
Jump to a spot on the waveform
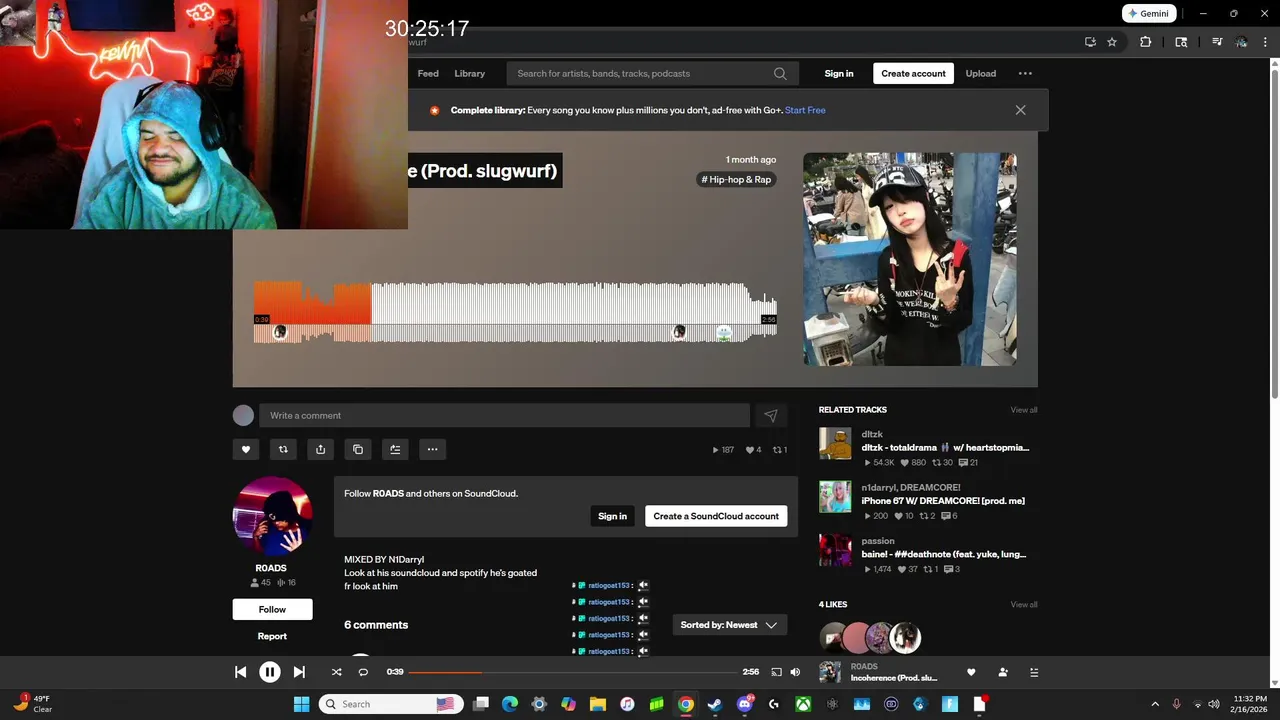point(515,312)
